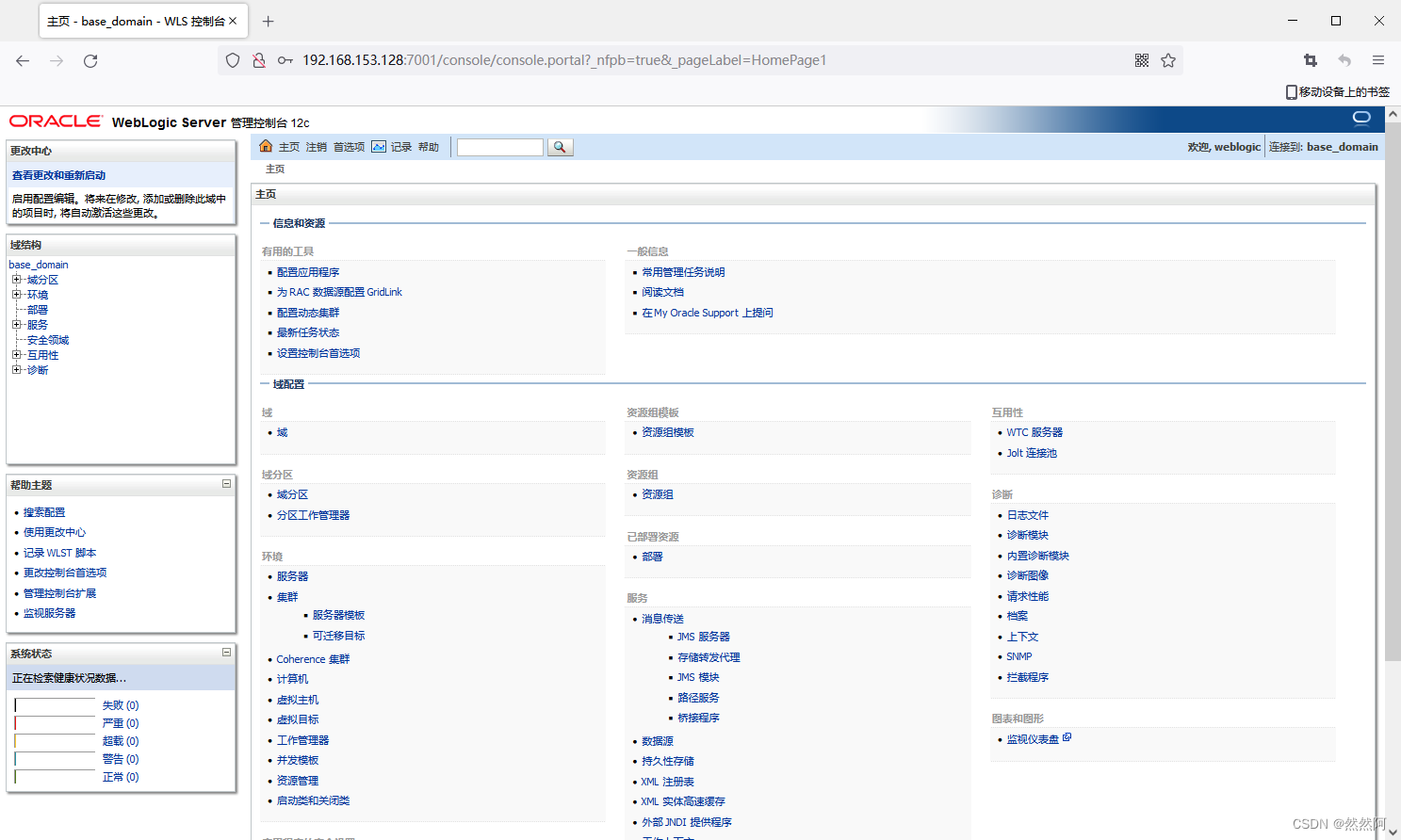Open the 监视仪表盘 link

coord(1033,739)
